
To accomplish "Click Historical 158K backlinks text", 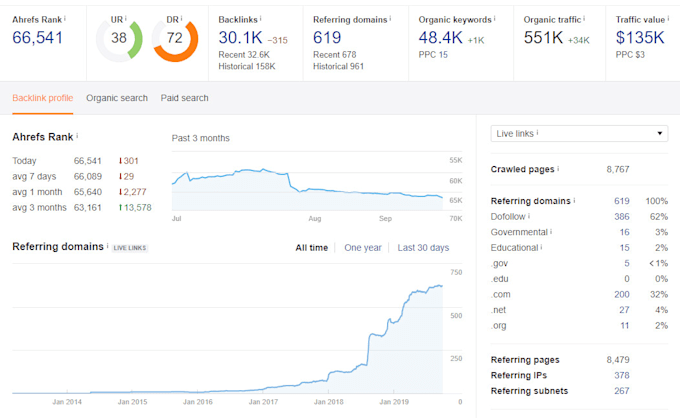I will tap(247, 66).
